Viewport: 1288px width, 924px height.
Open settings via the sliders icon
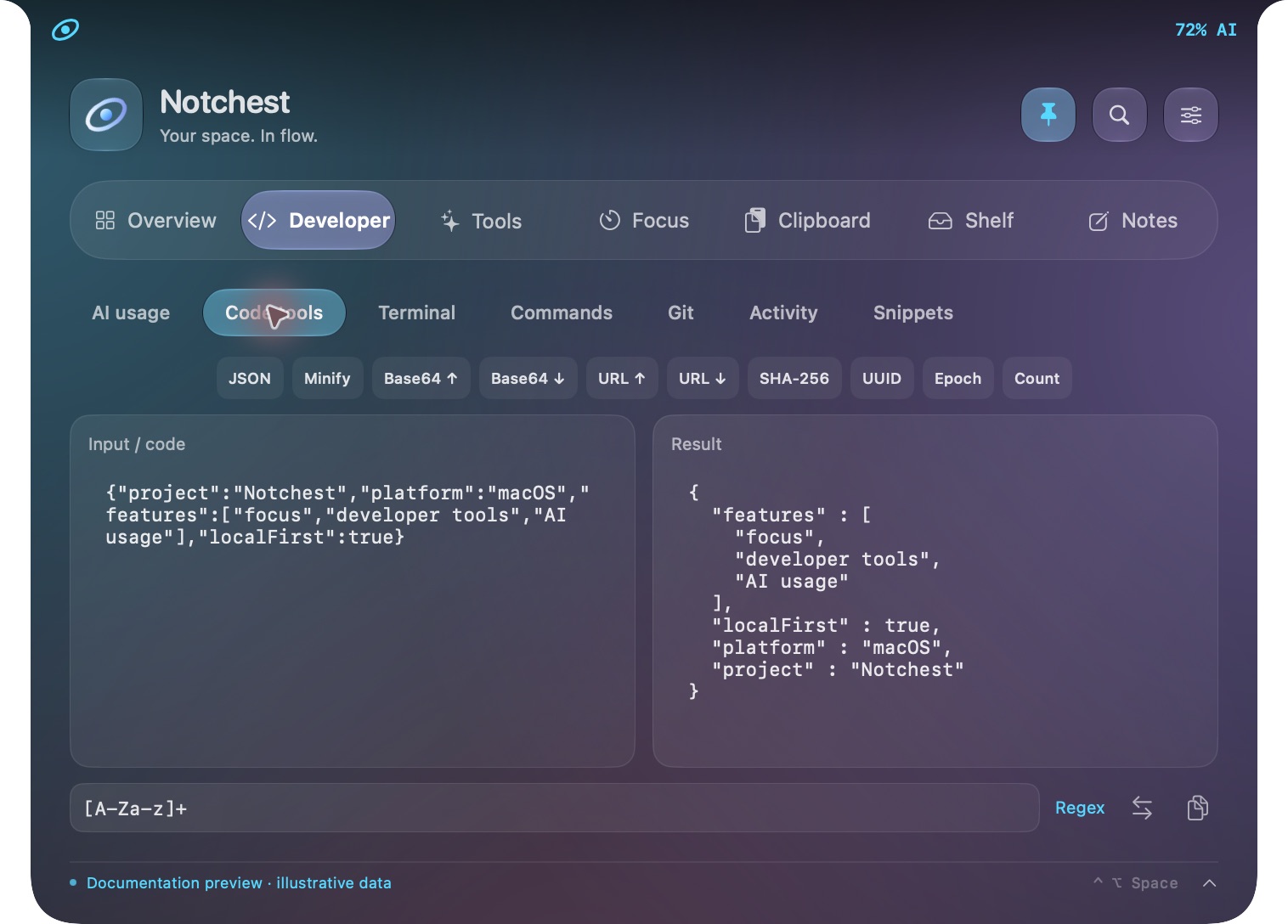click(x=1191, y=115)
